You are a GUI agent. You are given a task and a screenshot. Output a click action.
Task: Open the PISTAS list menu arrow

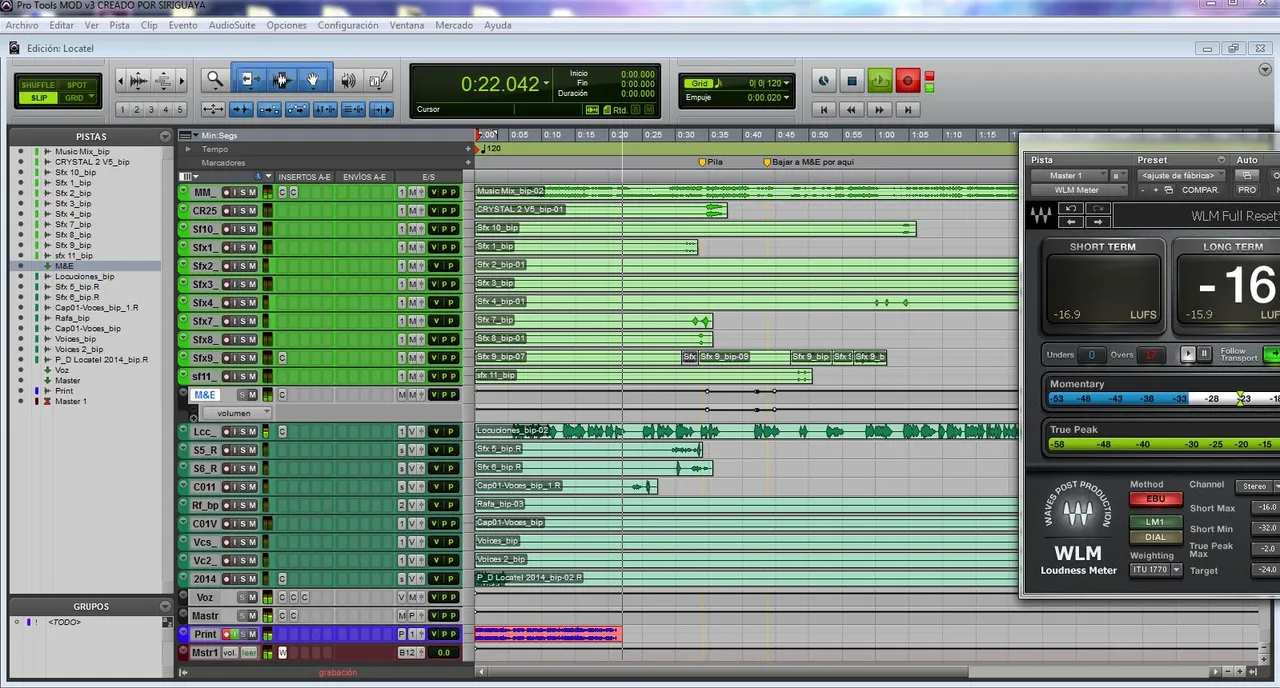click(165, 137)
